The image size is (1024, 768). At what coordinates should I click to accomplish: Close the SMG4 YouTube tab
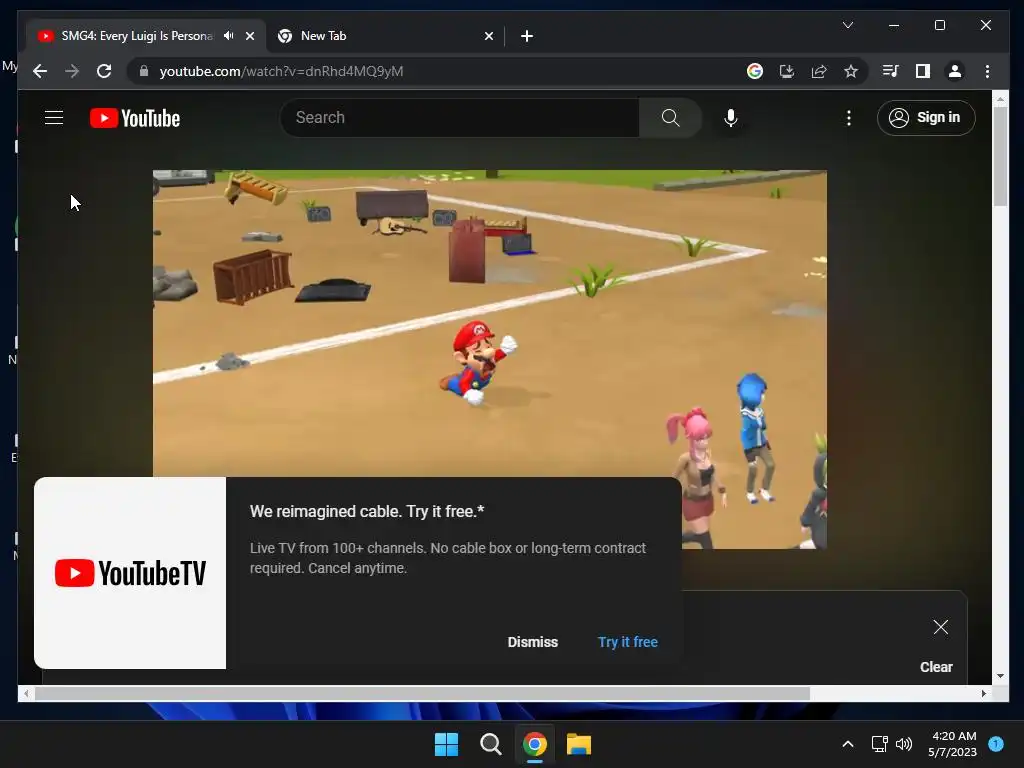coord(250,36)
